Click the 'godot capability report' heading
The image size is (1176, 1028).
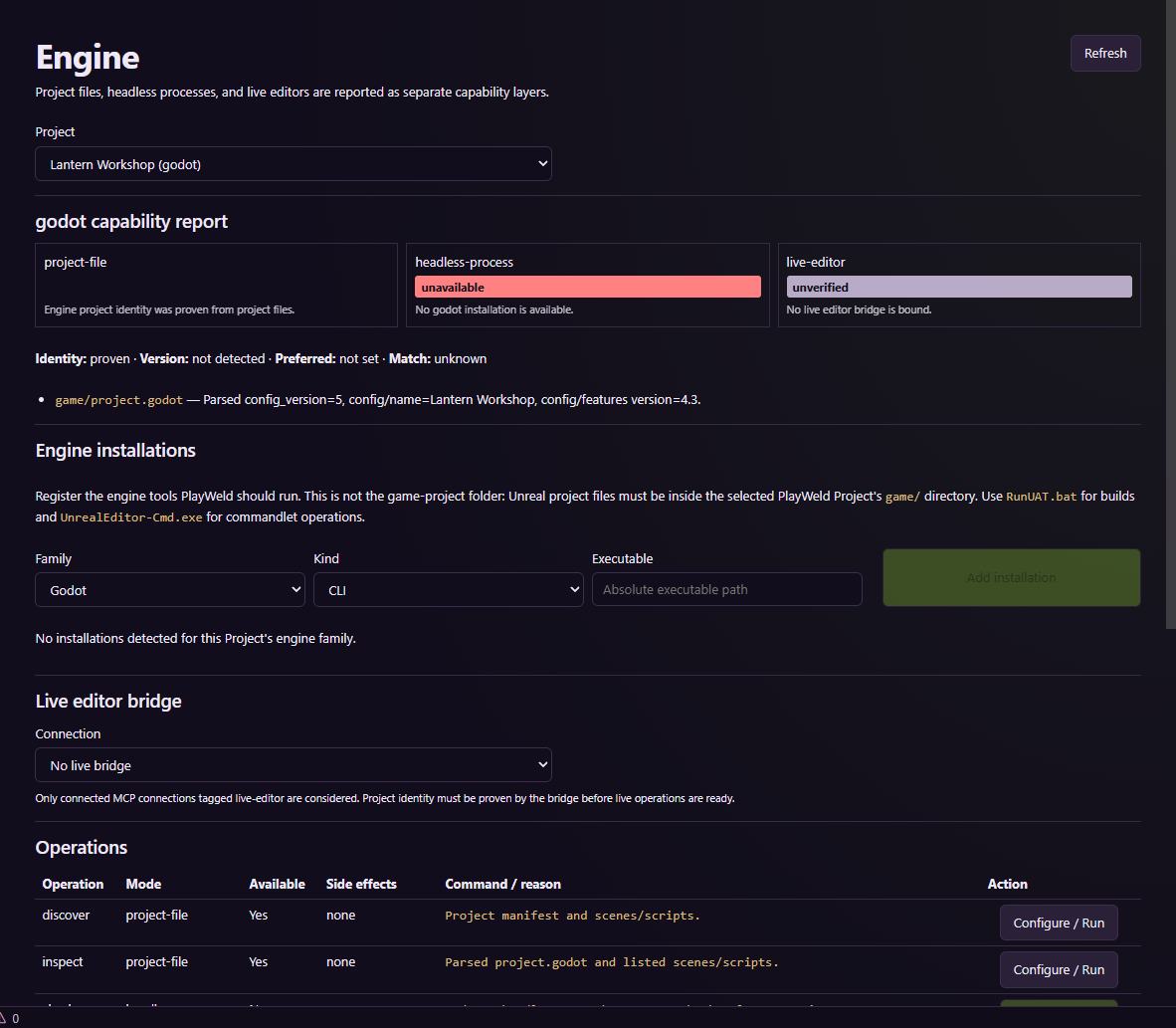tap(131, 221)
